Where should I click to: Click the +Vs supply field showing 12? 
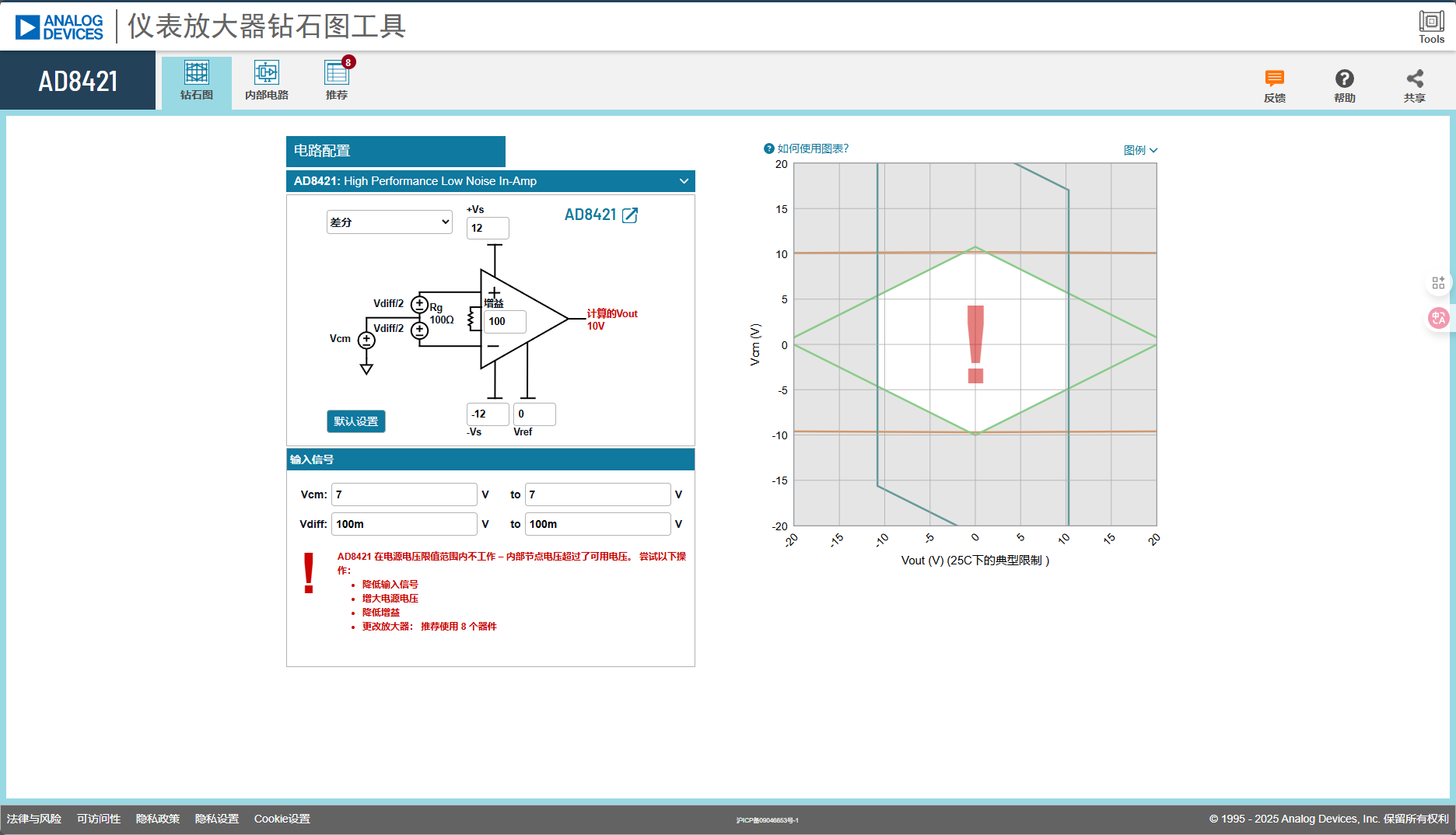pyautogui.click(x=488, y=228)
